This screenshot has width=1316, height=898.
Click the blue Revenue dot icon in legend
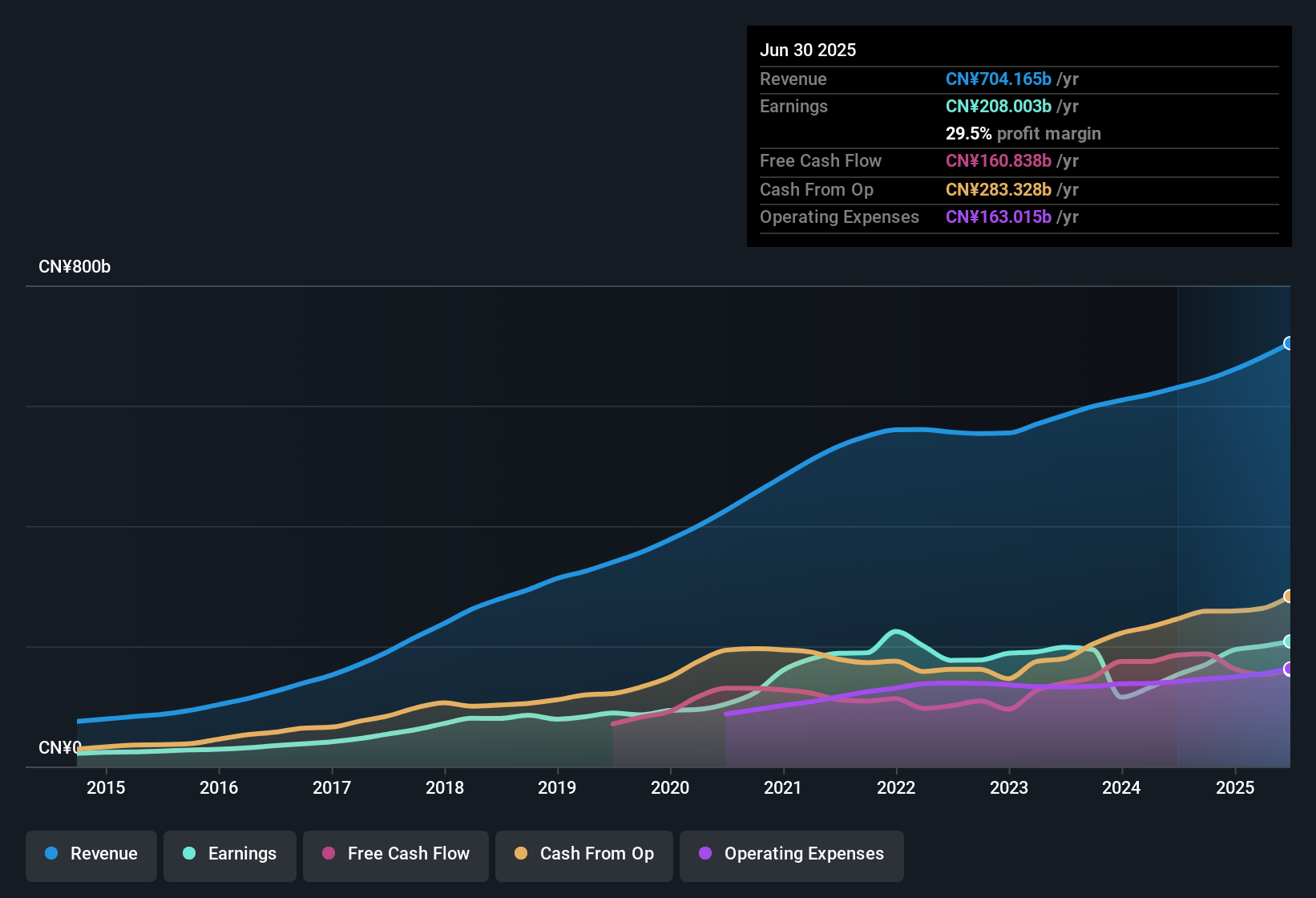point(50,854)
